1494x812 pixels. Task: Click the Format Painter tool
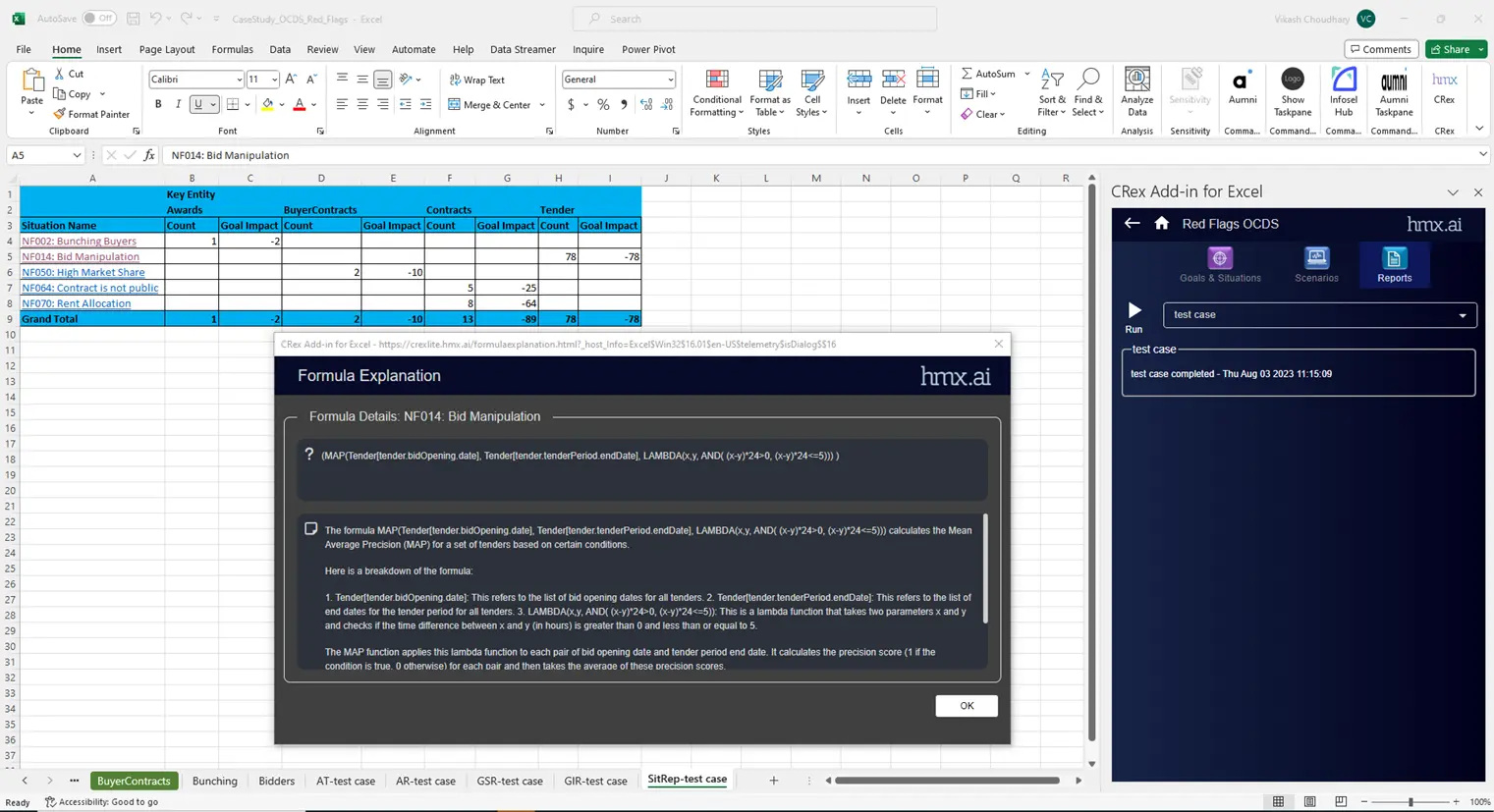click(91, 114)
